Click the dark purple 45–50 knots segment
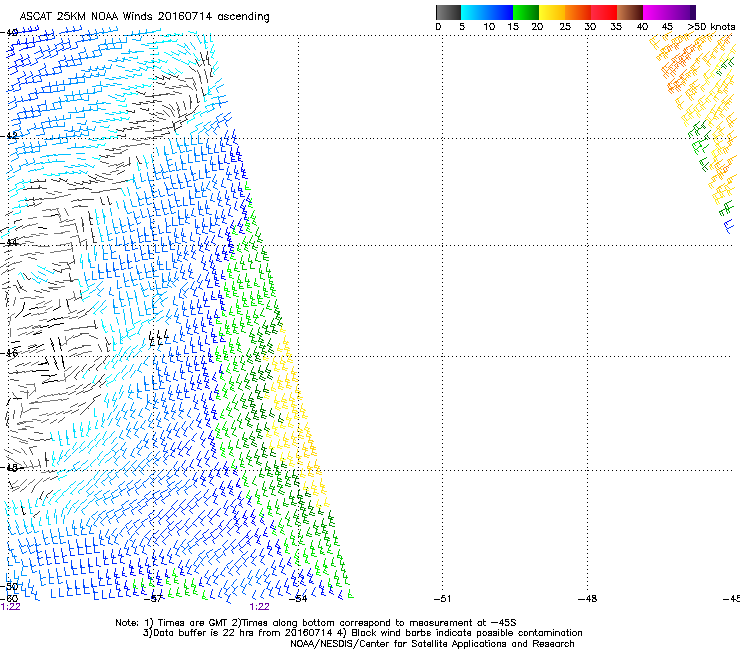The image size is (740, 650). [682, 12]
